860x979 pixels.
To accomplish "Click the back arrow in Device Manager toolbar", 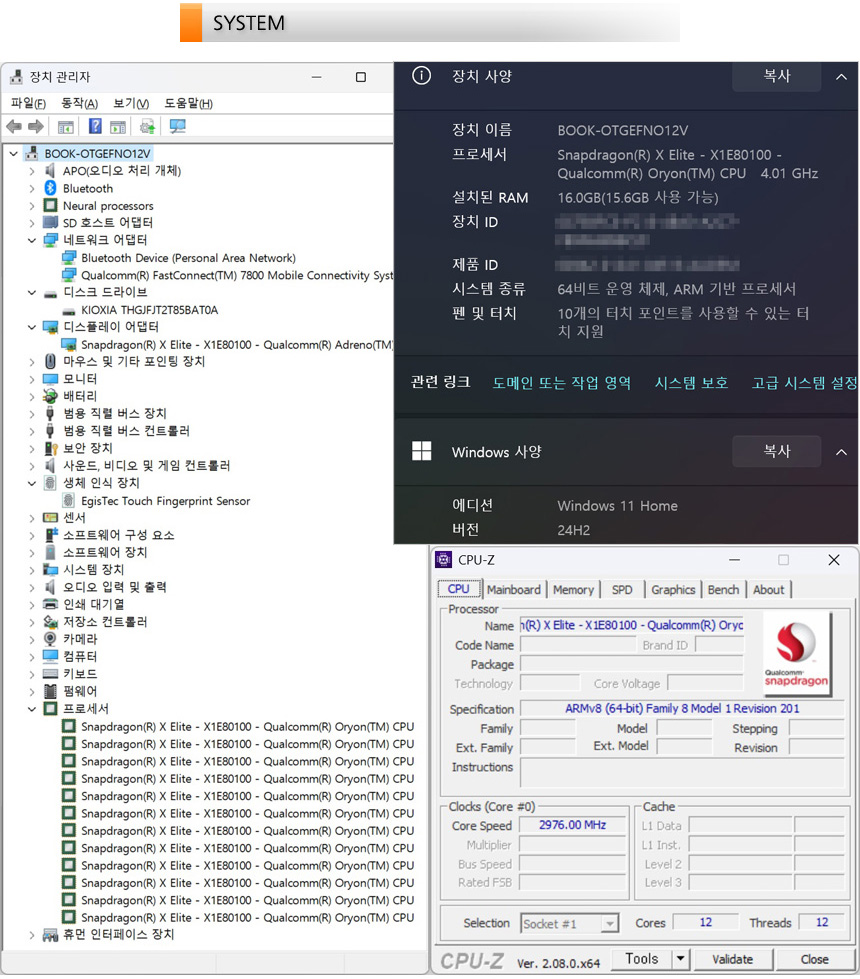I will (14, 127).
